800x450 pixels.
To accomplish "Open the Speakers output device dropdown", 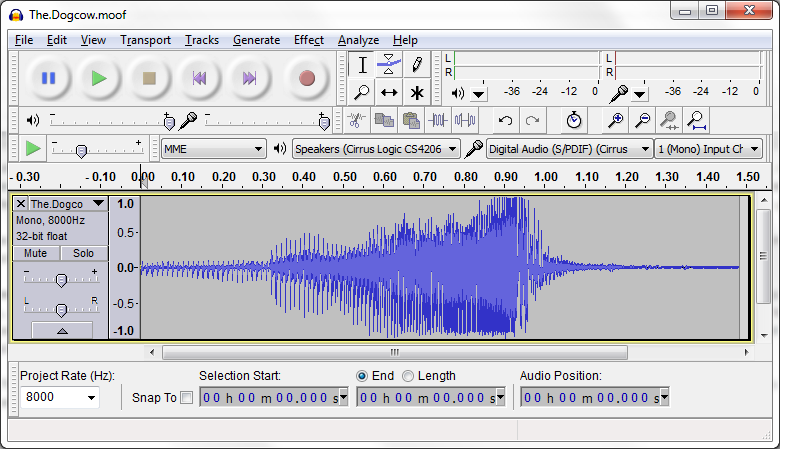I will point(376,149).
